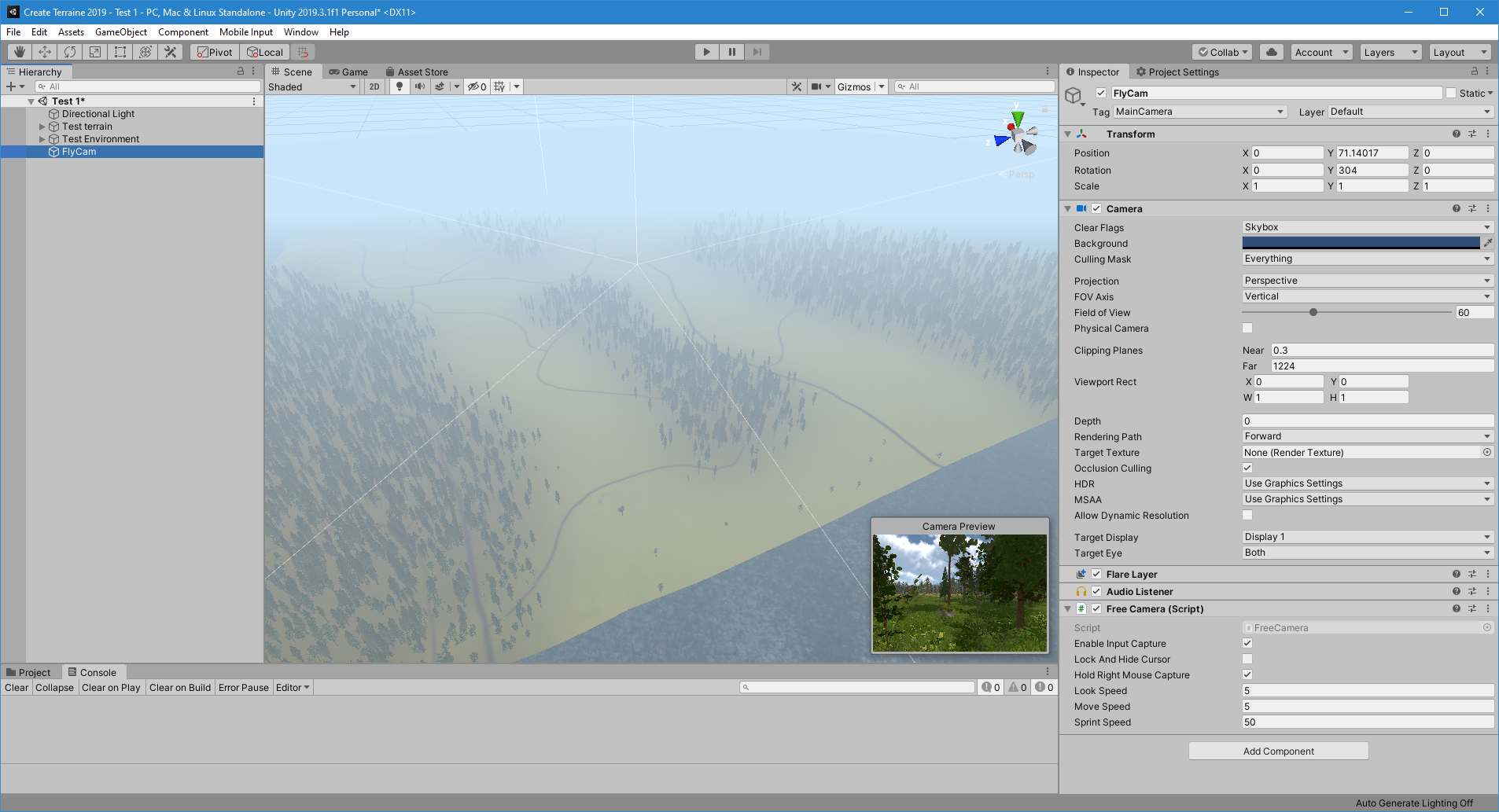Switch to the Game tab
Screen dimensions: 1499x812
[x=348, y=72]
